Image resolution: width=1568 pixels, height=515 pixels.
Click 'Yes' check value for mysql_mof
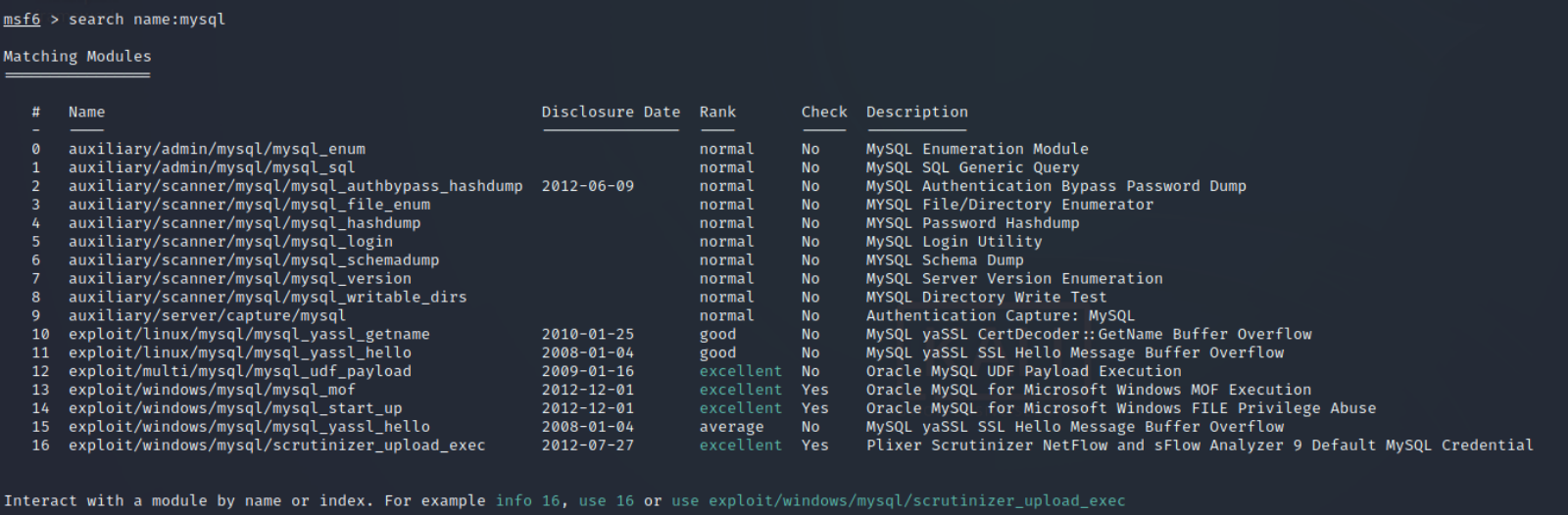(814, 392)
